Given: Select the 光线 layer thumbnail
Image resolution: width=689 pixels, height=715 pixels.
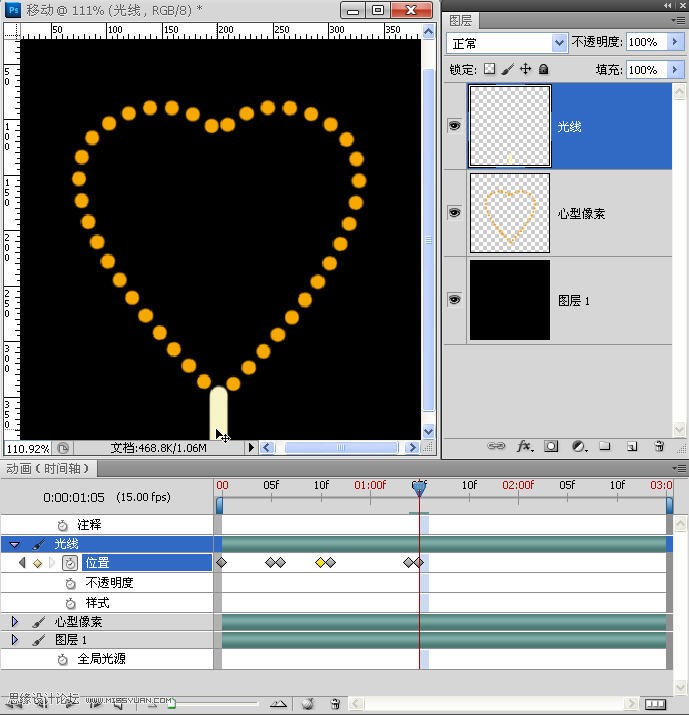Looking at the screenshot, I should tap(510, 126).
